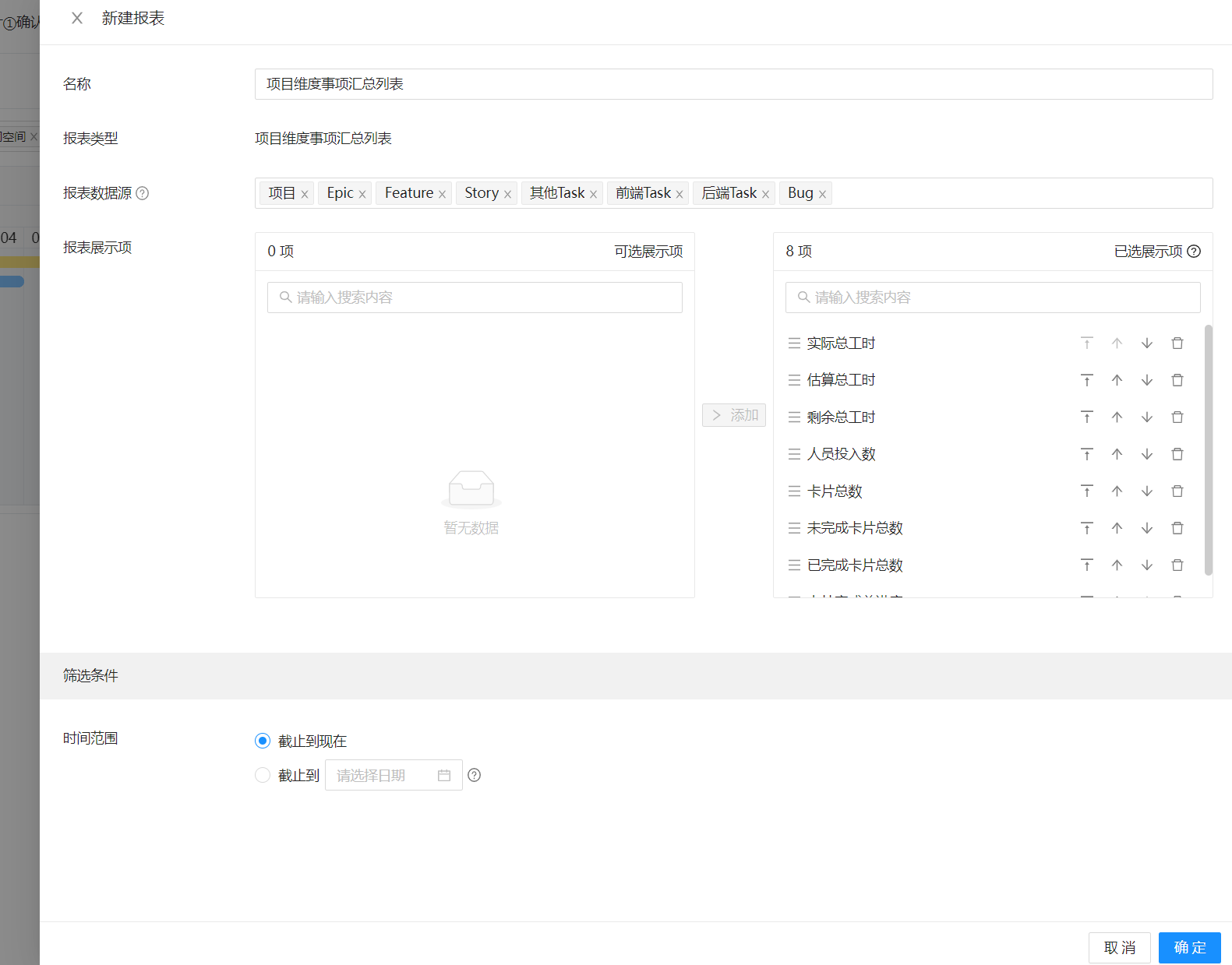This screenshot has height=965, width=1232.
Task: Click the 确定 confirm button
Action: [x=1189, y=948]
